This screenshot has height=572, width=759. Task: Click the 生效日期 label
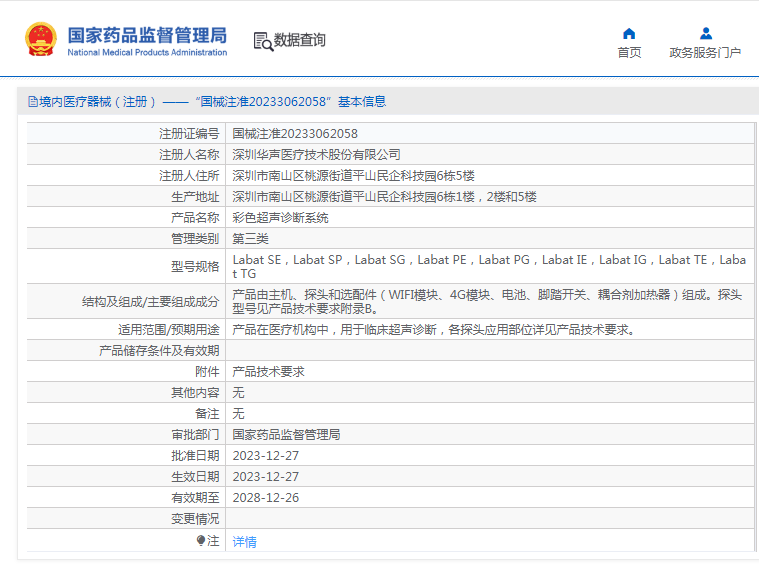coord(195,477)
